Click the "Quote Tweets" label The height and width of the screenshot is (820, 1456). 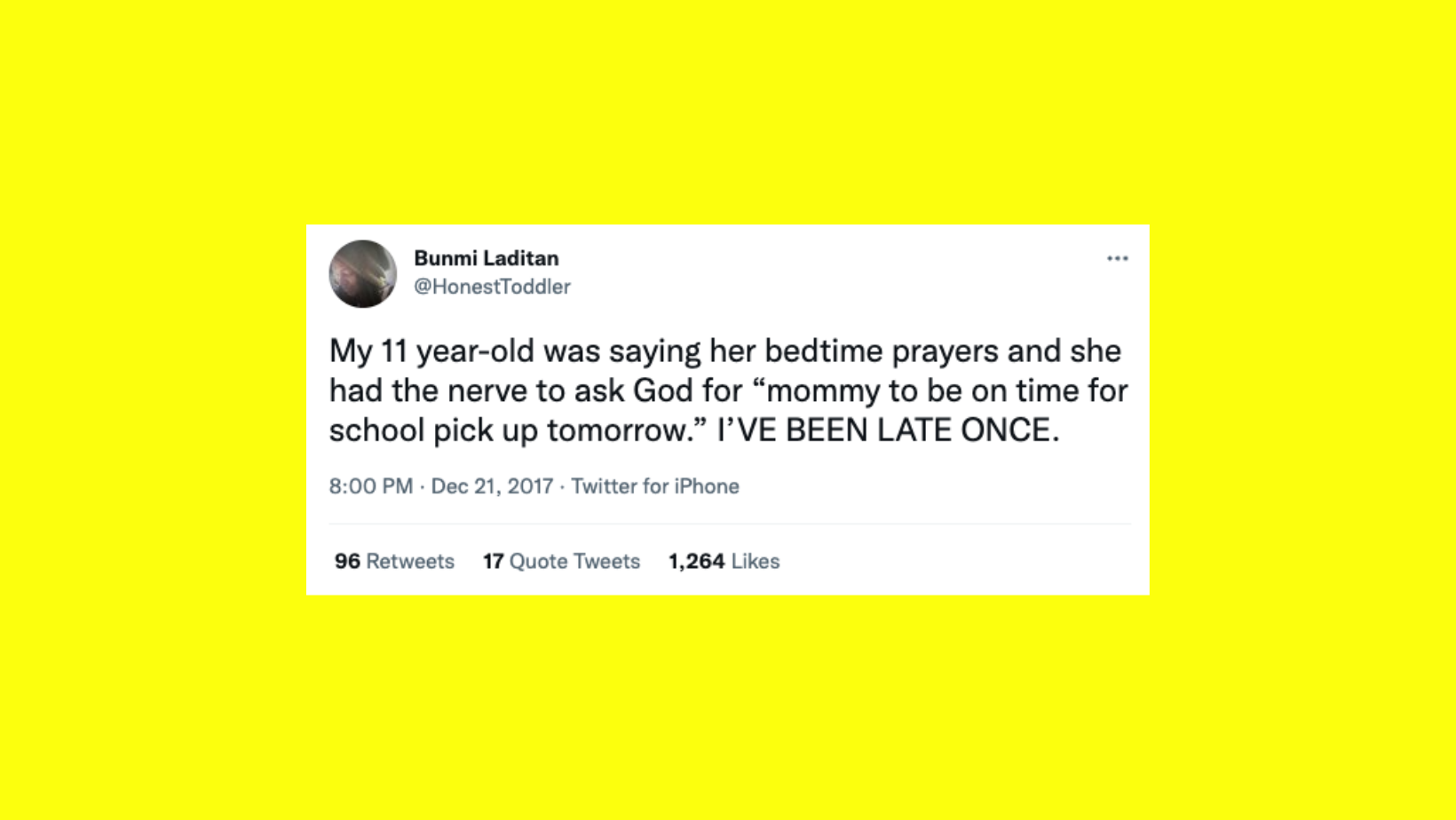tap(574, 561)
